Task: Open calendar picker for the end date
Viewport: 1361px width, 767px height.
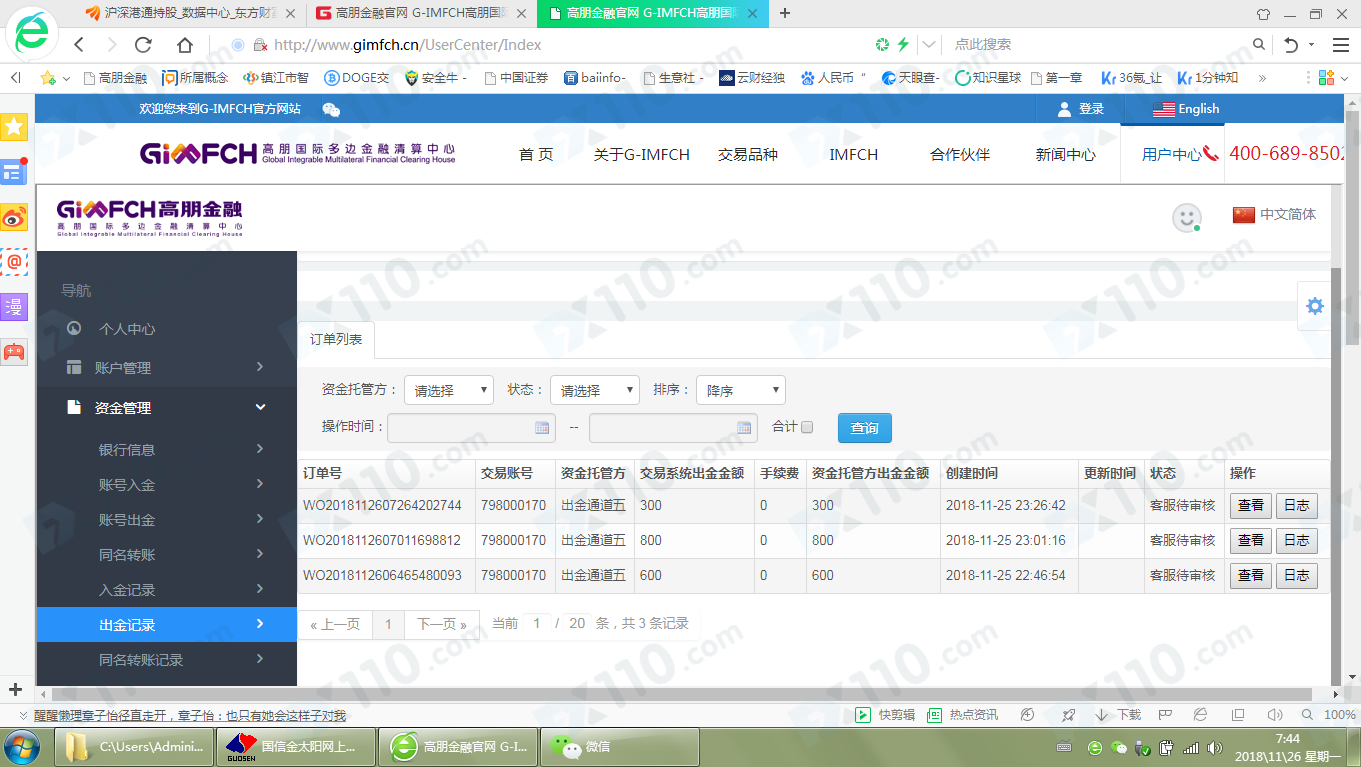Action: (x=744, y=427)
